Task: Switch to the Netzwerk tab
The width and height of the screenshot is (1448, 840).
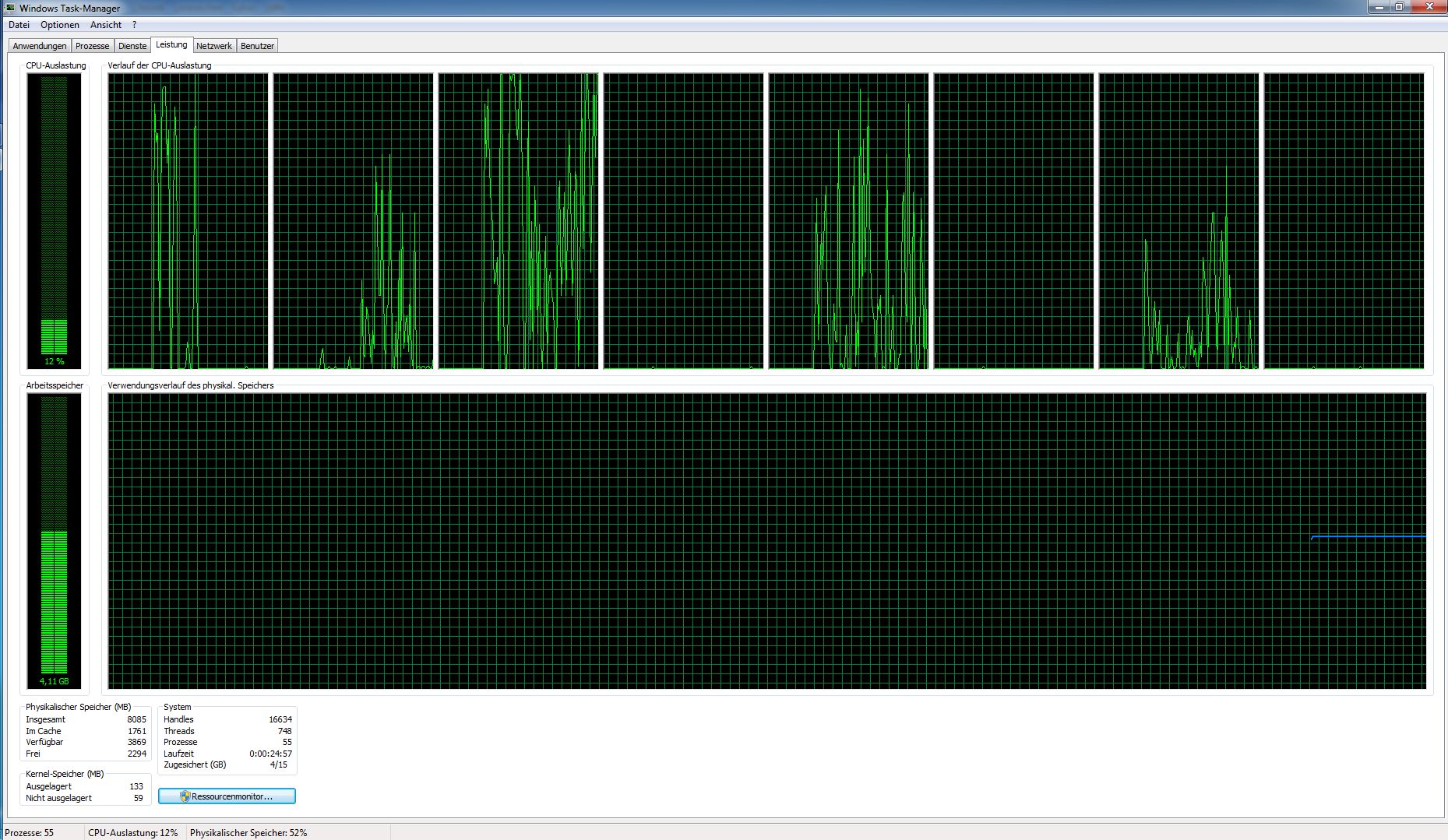Action: (x=214, y=46)
